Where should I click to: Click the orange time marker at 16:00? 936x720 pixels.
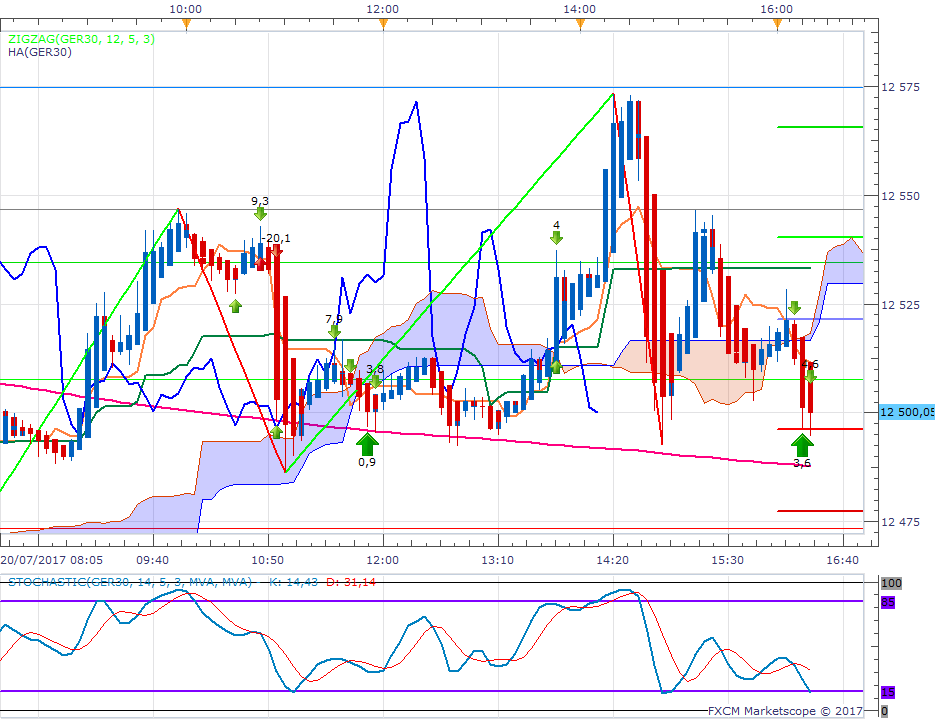[x=777, y=24]
